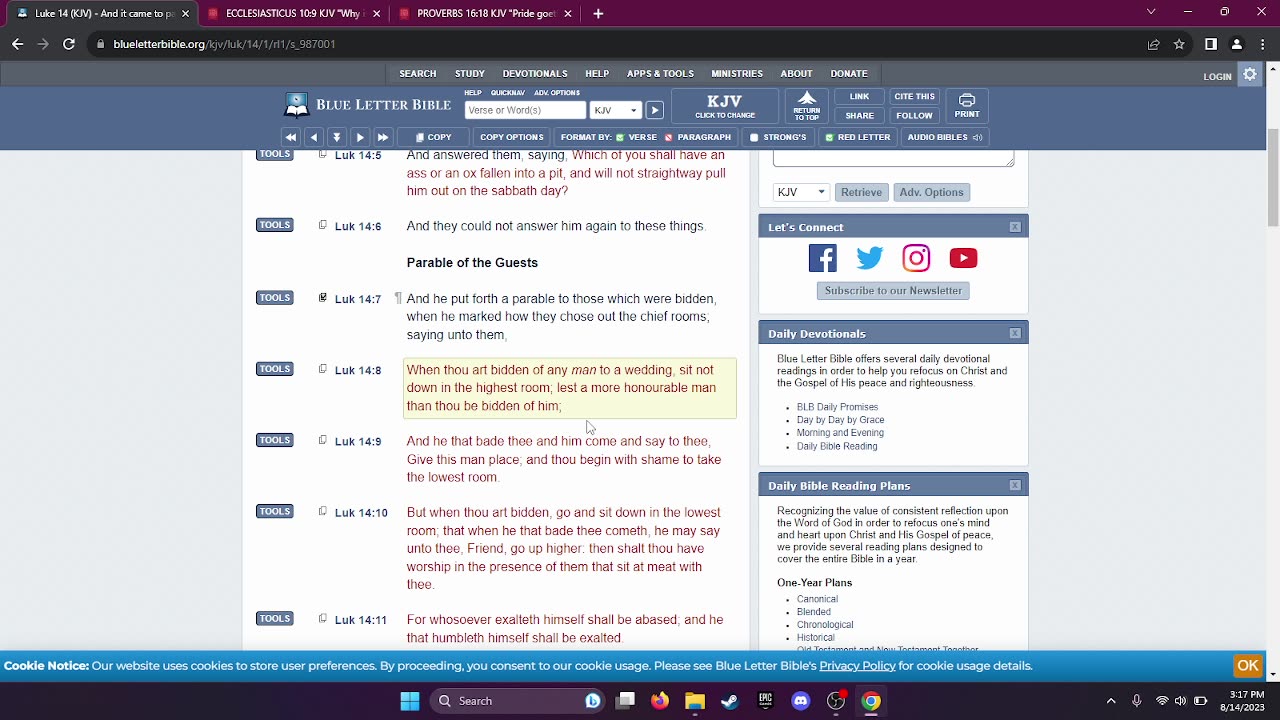Open TOOLS menu for Luk 14:6
The width and height of the screenshot is (1280, 720).
point(275,225)
